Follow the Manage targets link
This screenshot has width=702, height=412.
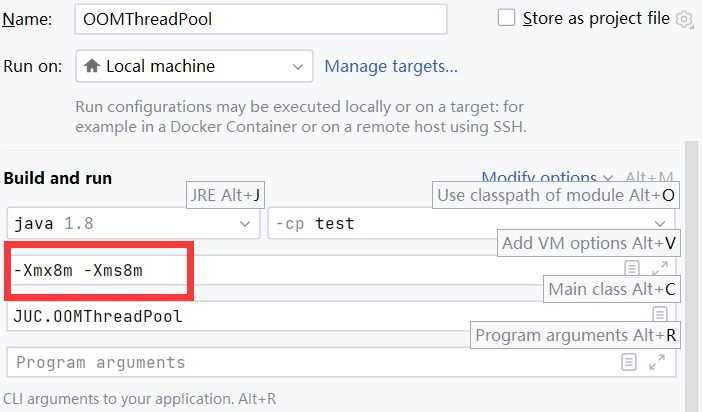tap(391, 66)
